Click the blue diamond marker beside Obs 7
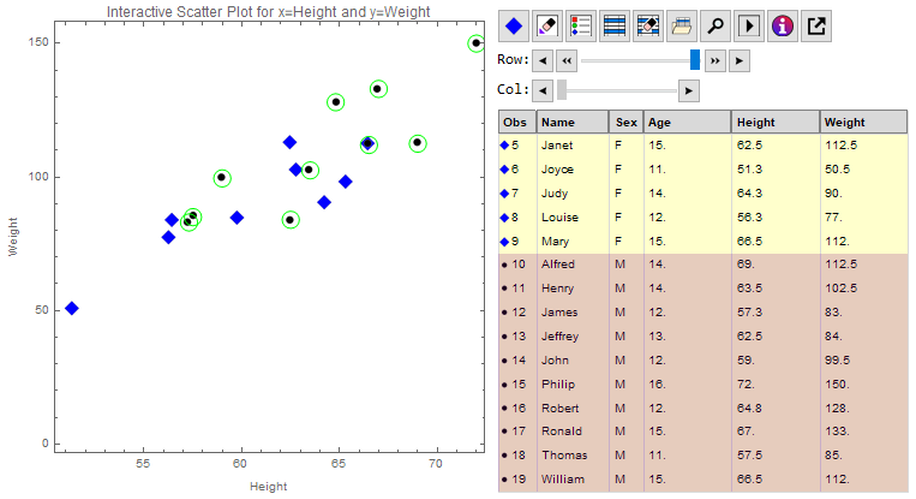 click(x=505, y=193)
